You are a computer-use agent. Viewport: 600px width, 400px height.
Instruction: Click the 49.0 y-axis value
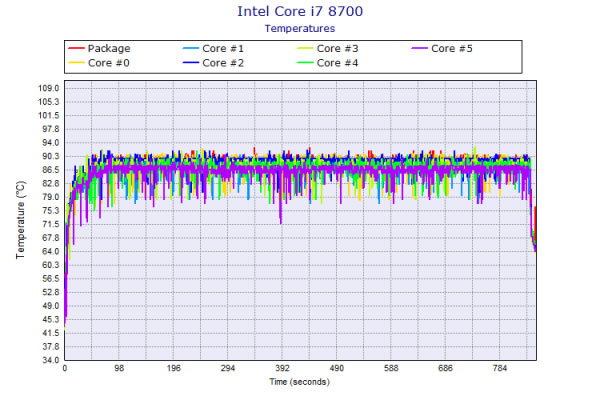pos(51,306)
